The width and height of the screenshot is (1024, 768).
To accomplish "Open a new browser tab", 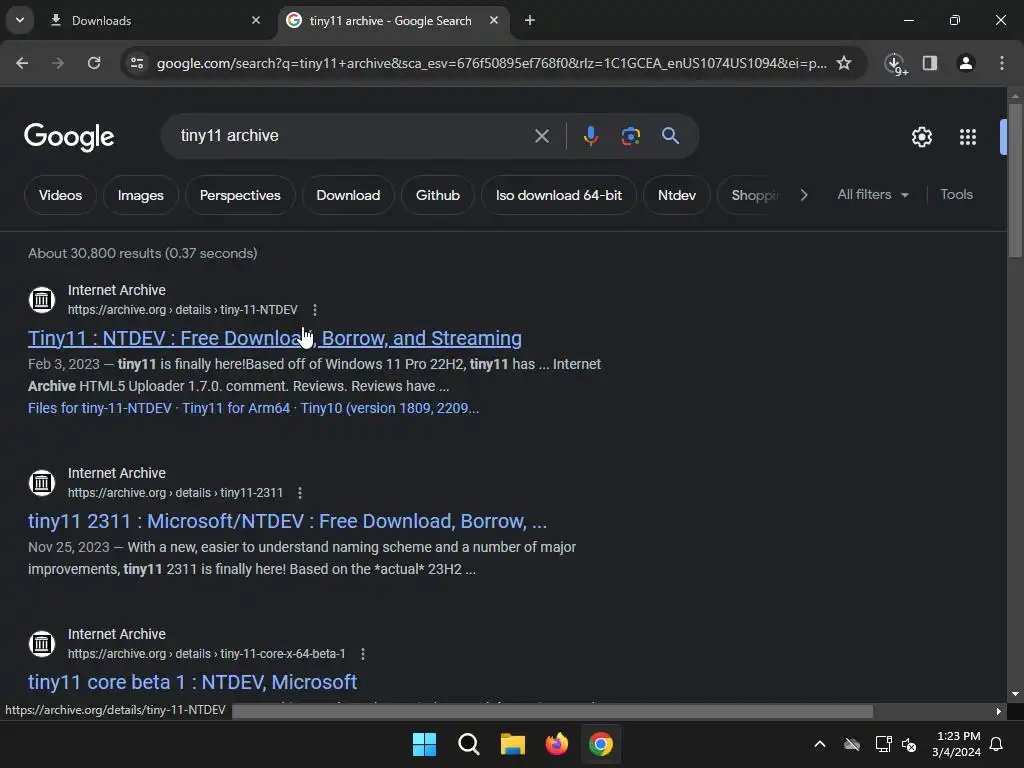I will click(530, 21).
